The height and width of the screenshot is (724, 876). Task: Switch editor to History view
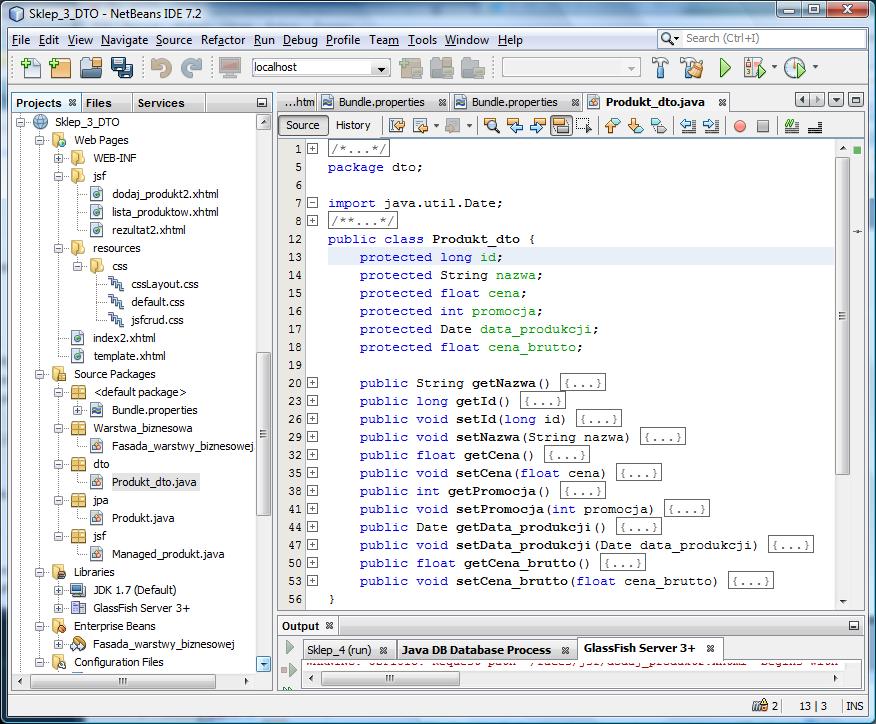[353, 126]
